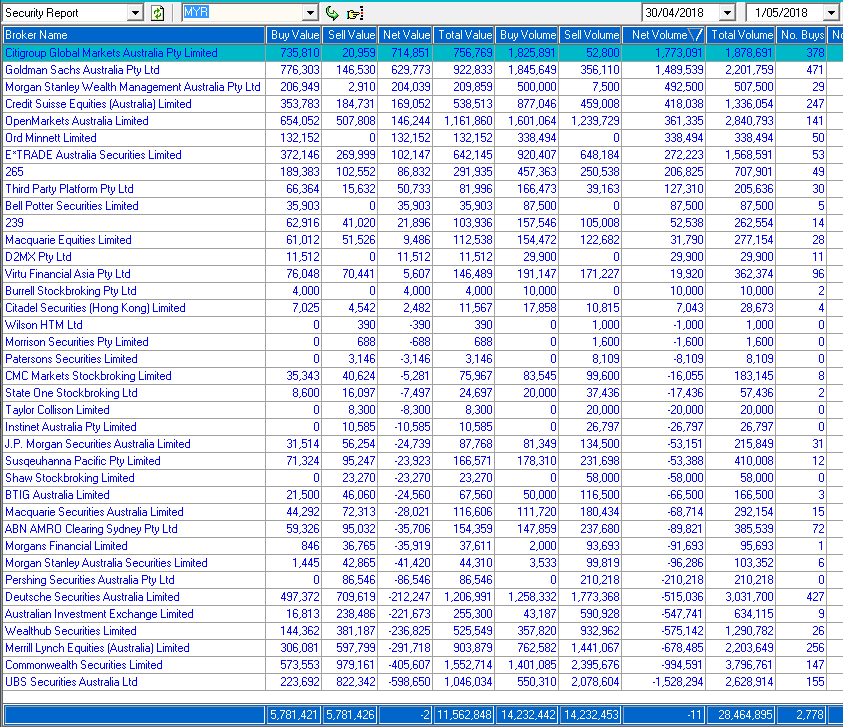Viewport: 843px width, 727px height.
Task: Sort by the Buy Volume column header
Action: click(527, 35)
